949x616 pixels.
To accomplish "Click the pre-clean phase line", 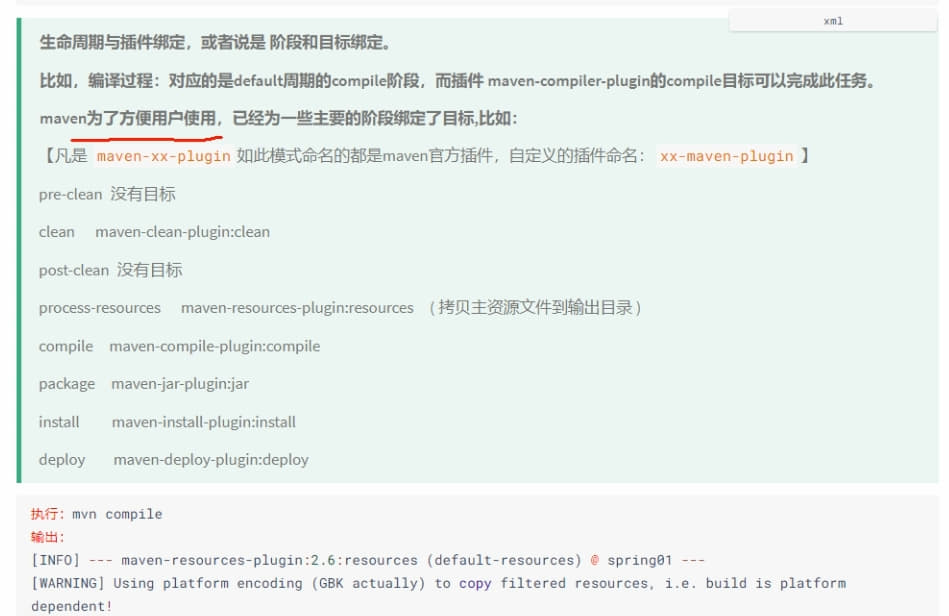I will [107, 194].
